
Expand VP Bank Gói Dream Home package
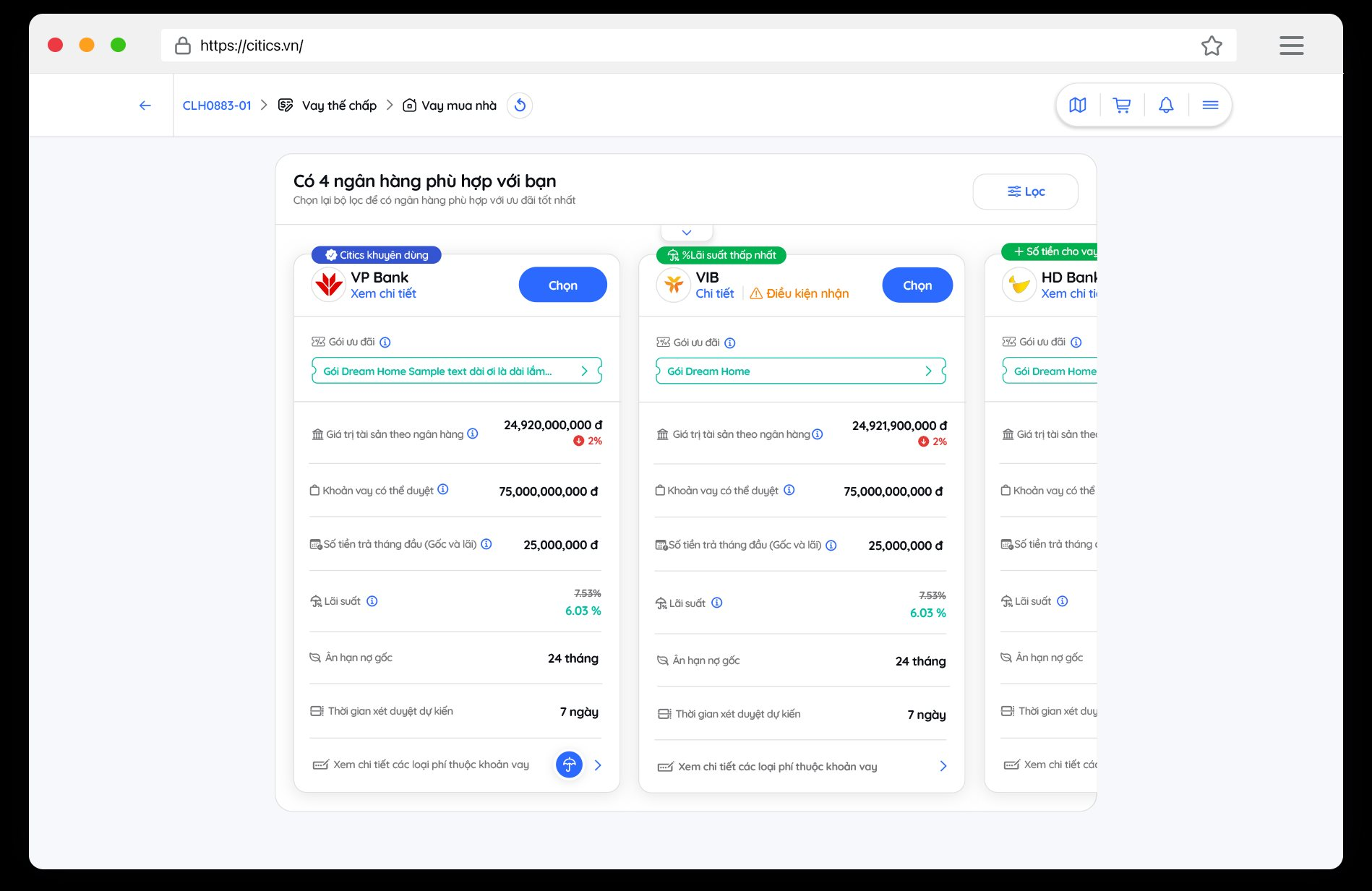coord(456,371)
